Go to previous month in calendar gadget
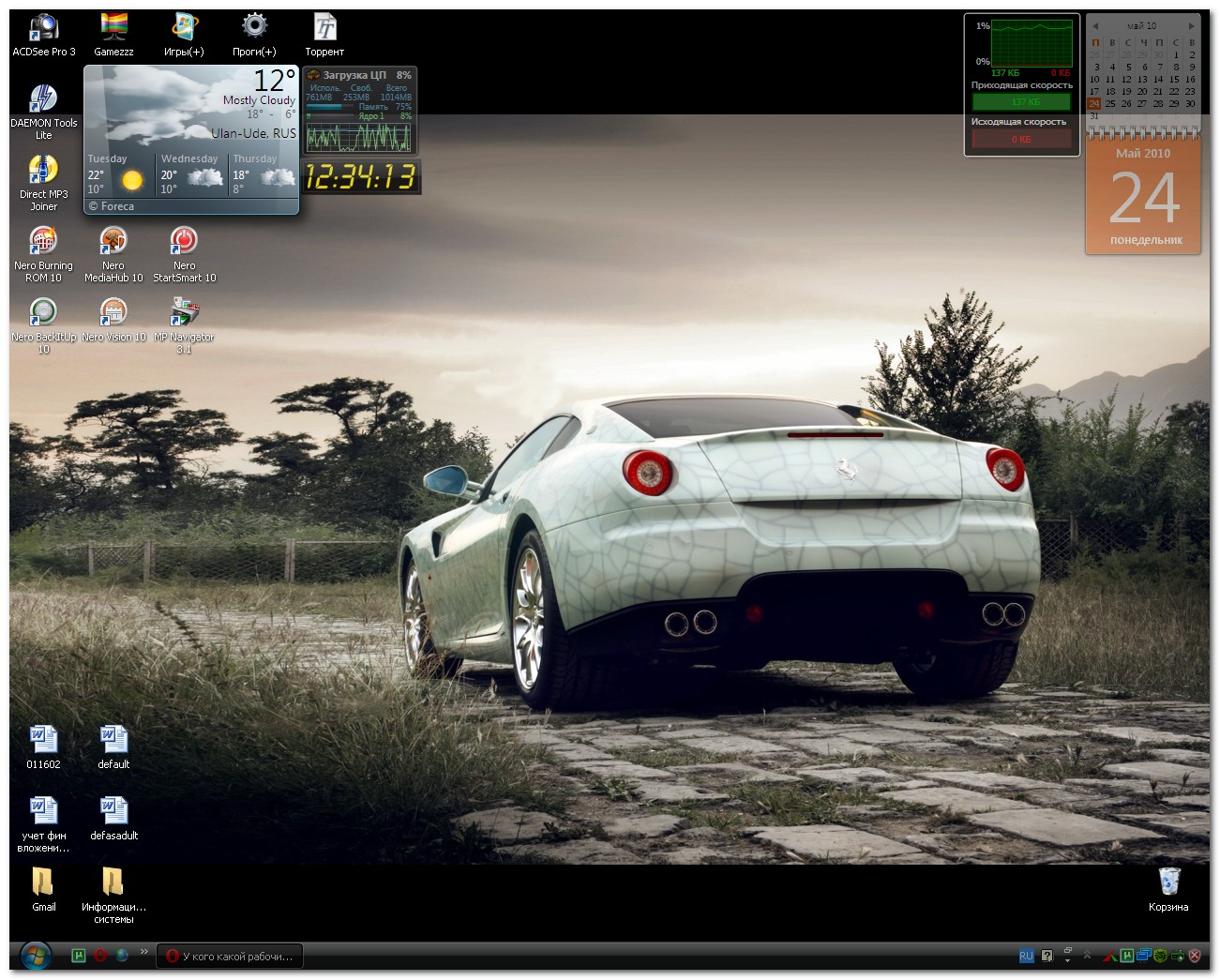Image resolution: width=1220 pixels, height=980 pixels. 1094,26
